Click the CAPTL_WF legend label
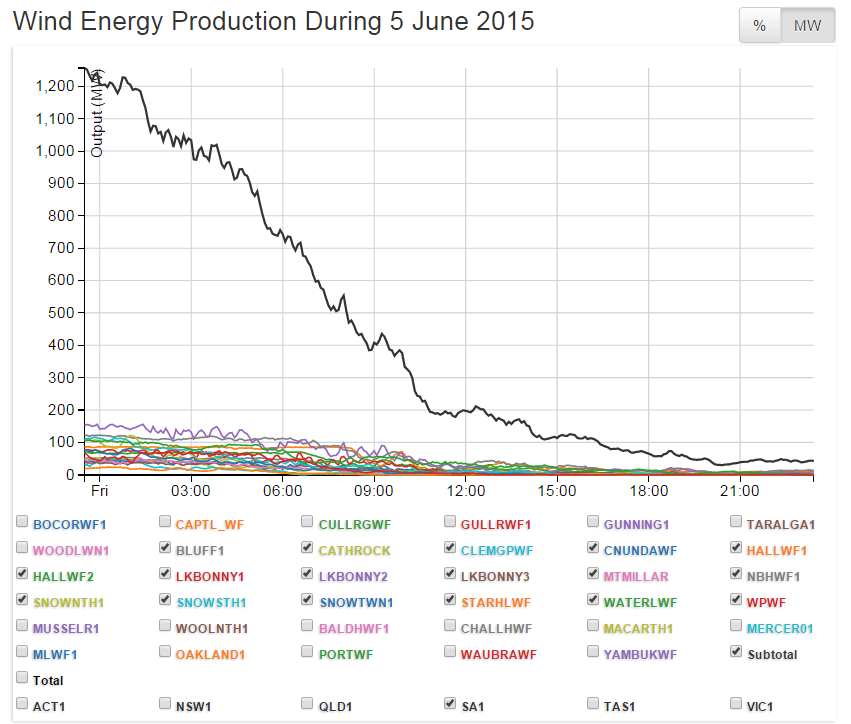 pyautogui.click(x=208, y=524)
